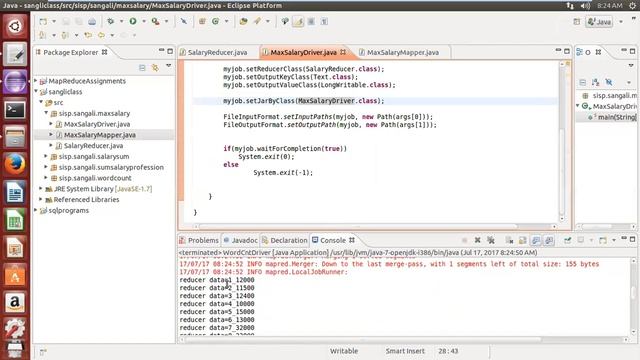Toggle Block Selection mode icon

(x=311, y=21)
